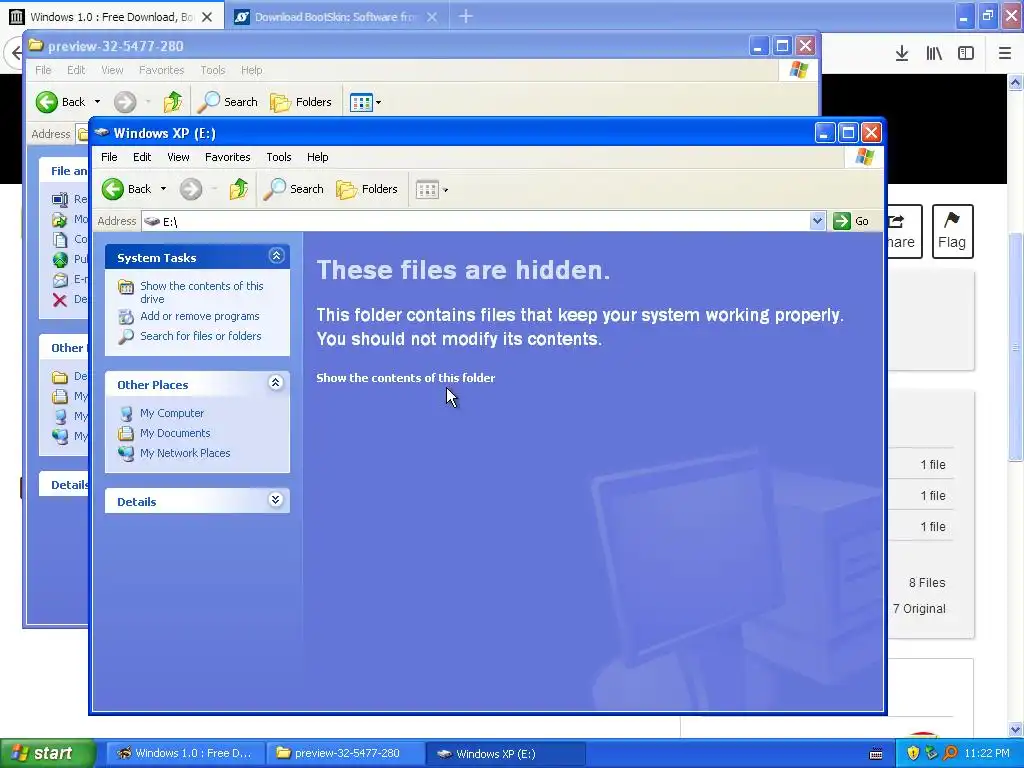Open the browser downloads icon

902,53
